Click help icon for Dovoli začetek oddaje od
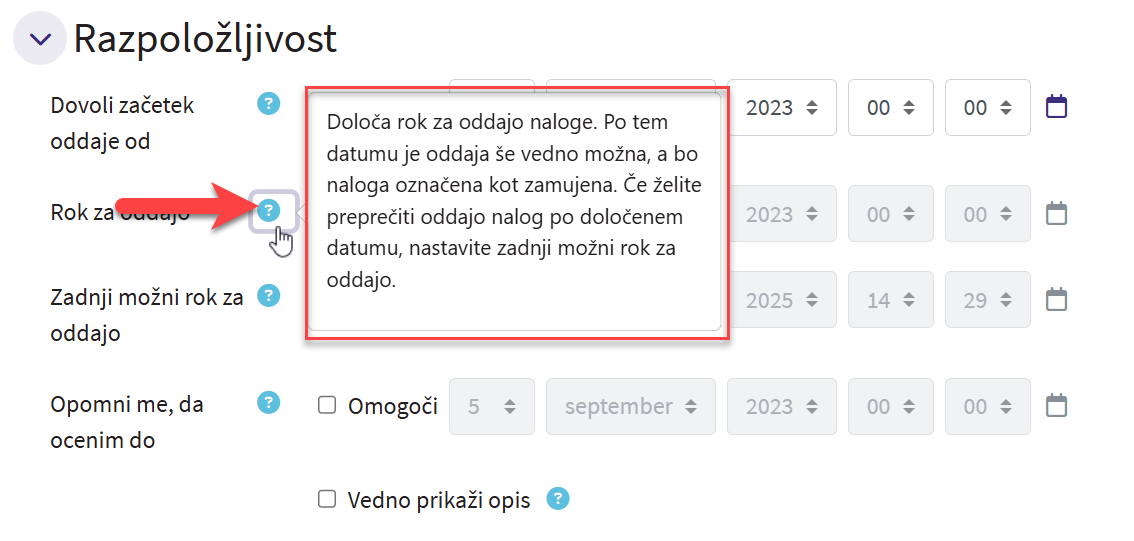The height and width of the screenshot is (541, 1134). tap(268, 103)
